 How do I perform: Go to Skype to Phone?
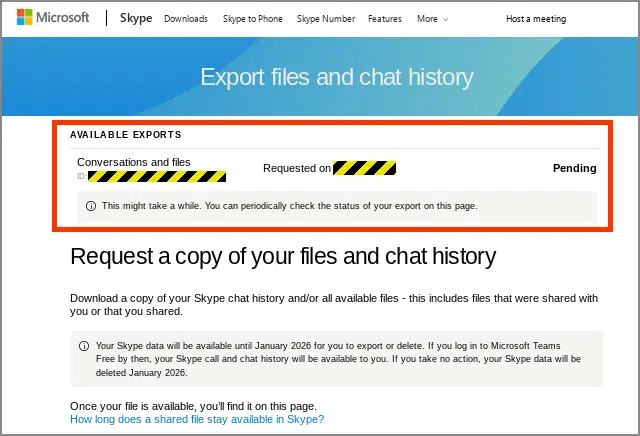[x=253, y=19]
